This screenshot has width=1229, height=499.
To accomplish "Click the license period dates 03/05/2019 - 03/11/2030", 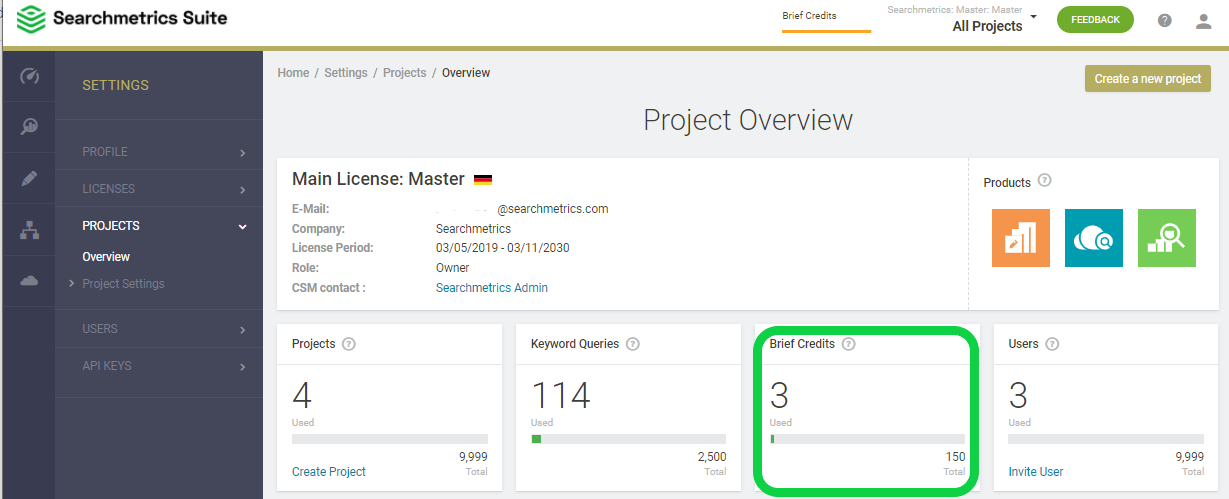I will coord(503,248).
